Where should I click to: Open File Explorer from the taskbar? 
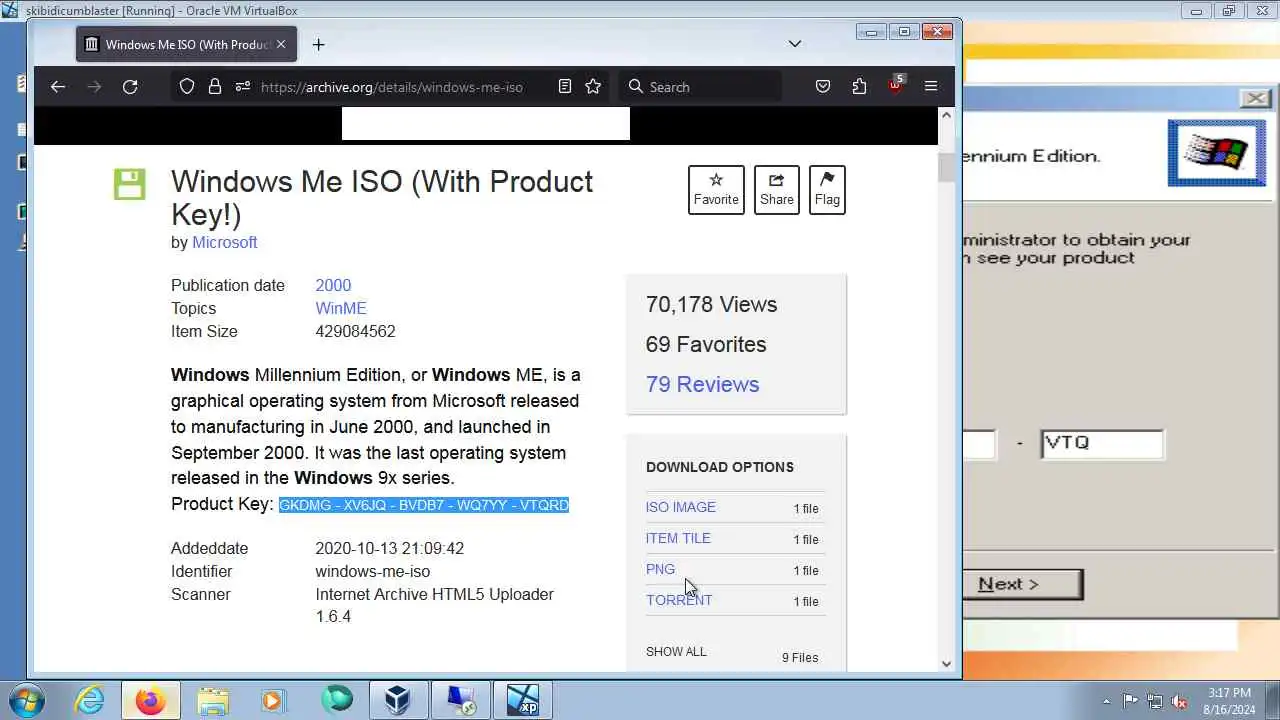(x=213, y=700)
